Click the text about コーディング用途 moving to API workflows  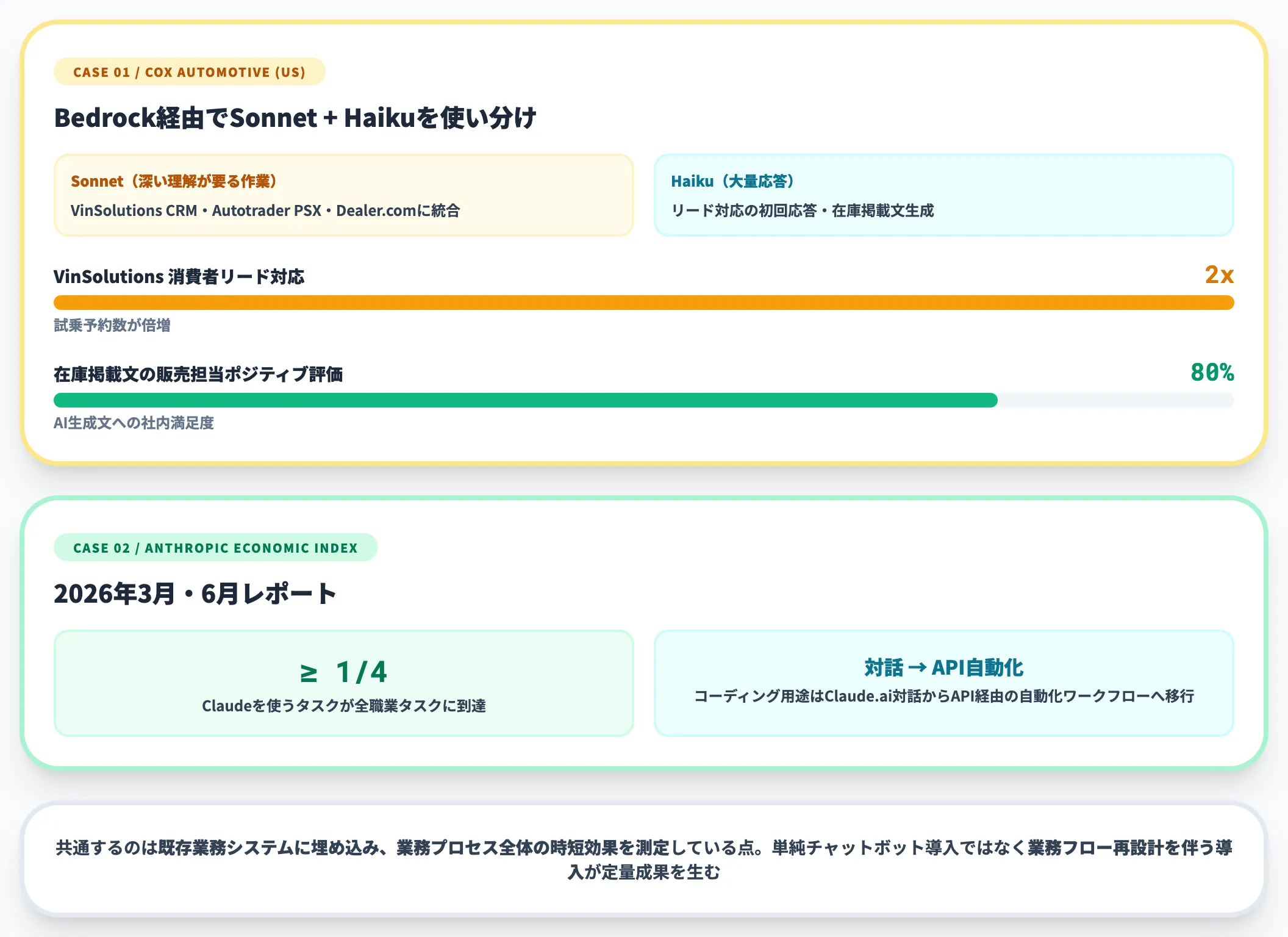pos(944,696)
